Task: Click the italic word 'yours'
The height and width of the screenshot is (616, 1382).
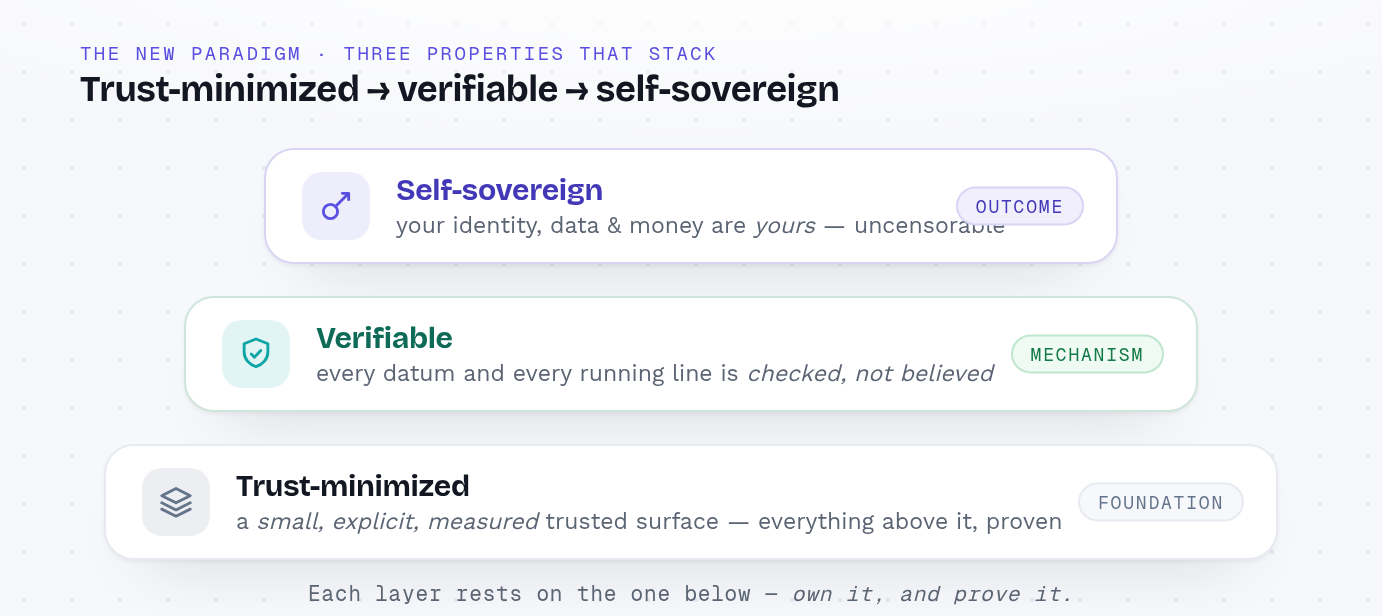Action: click(x=785, y=226)
